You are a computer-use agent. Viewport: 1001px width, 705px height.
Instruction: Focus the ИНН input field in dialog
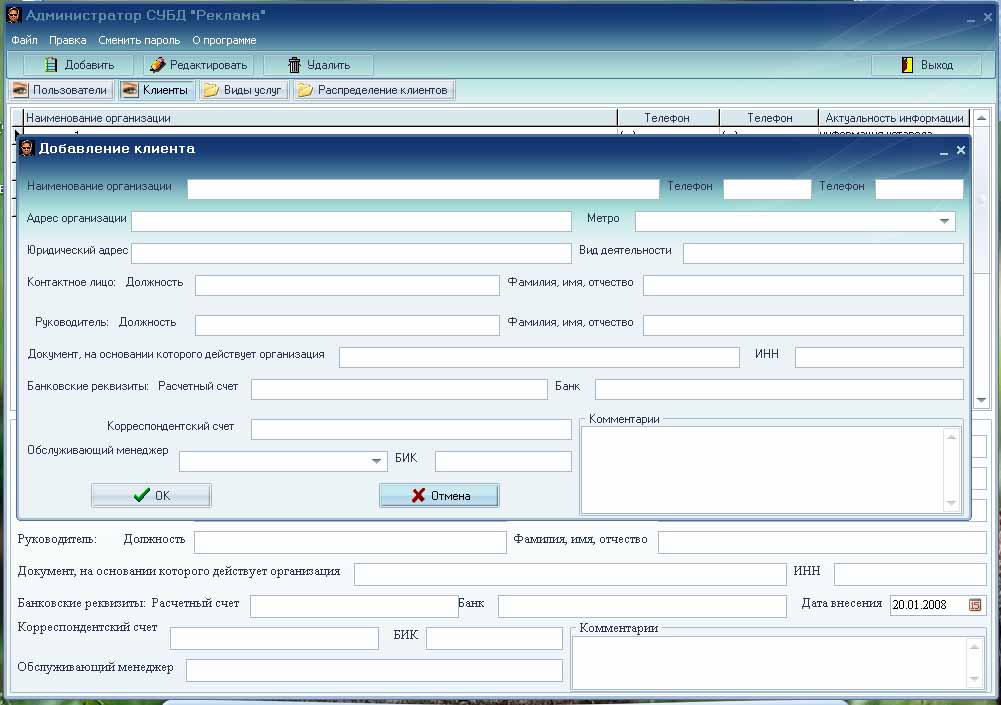(x=879, y=358)
